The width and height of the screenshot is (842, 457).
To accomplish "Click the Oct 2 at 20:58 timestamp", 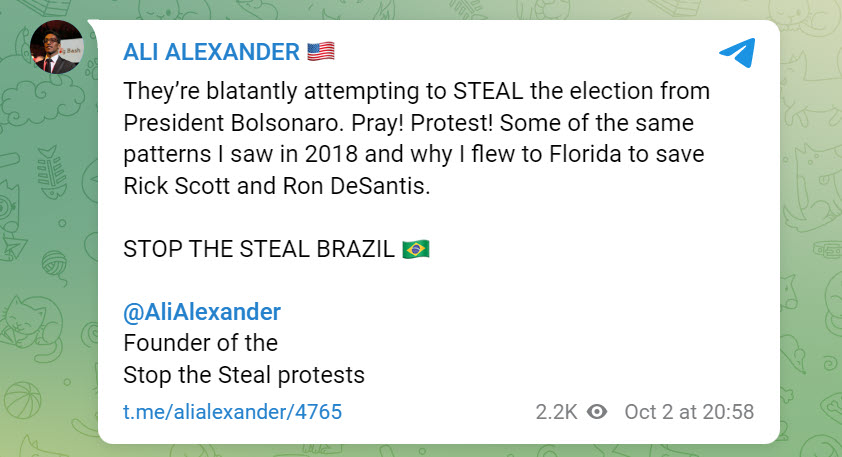I will pos(688,412).
